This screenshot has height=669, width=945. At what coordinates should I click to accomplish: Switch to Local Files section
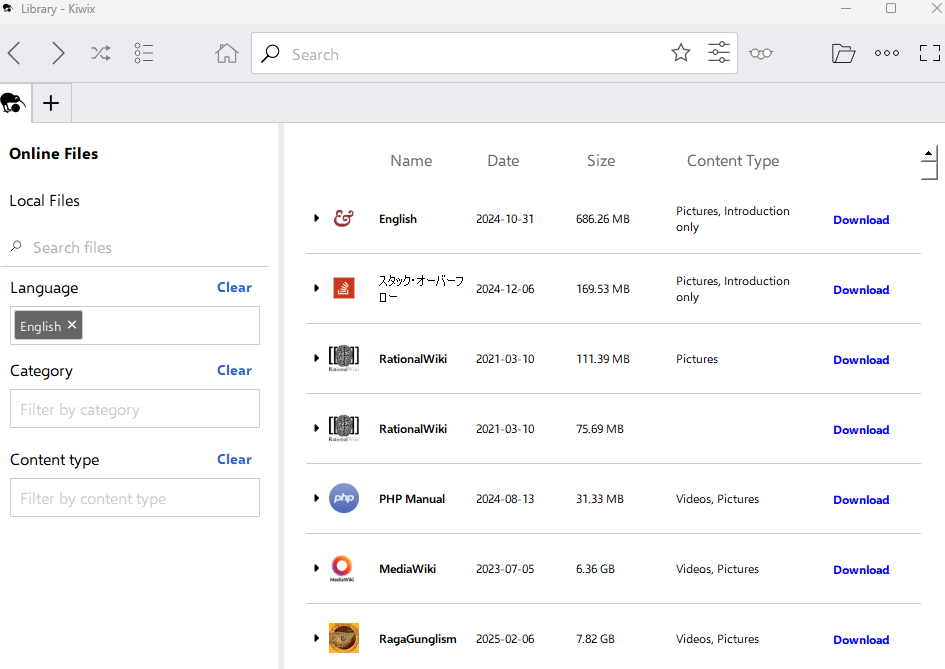coord(44,201)
